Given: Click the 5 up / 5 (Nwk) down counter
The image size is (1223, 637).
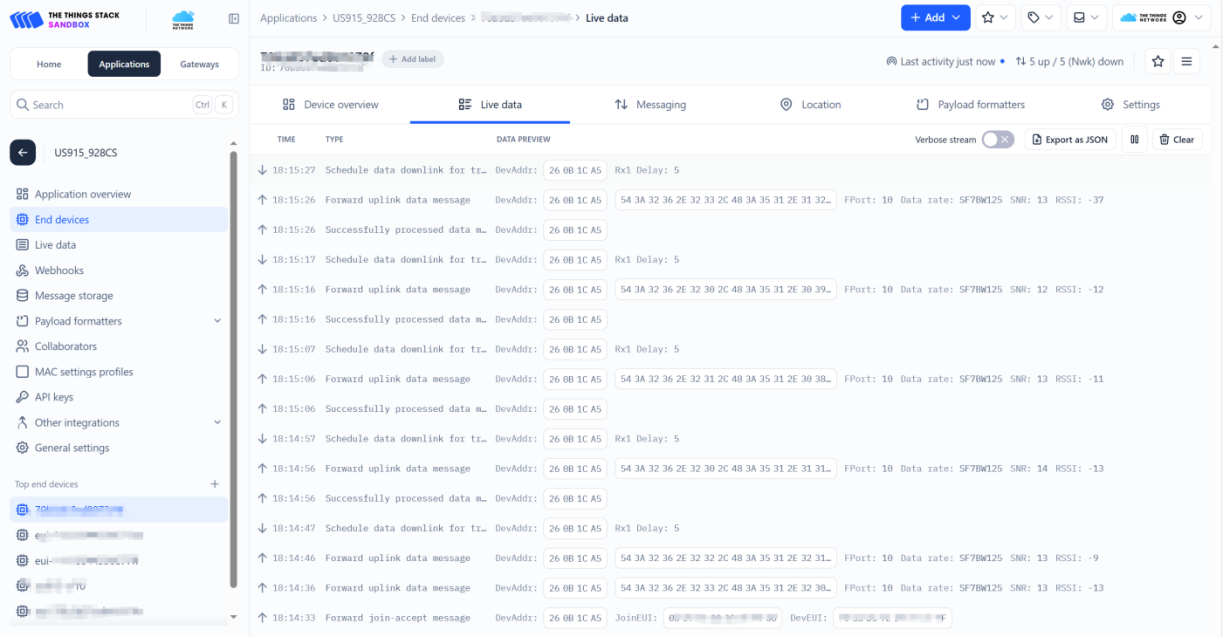Looking at the screenshot, I should click(1069, 61).
